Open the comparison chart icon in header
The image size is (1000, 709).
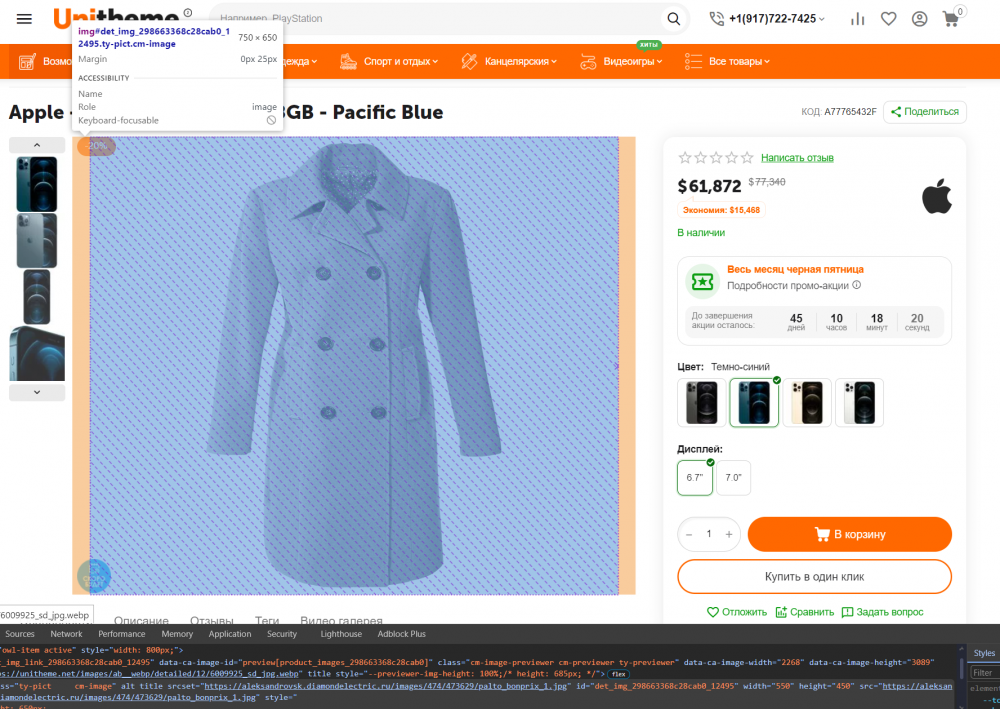(x=857, y=19)
